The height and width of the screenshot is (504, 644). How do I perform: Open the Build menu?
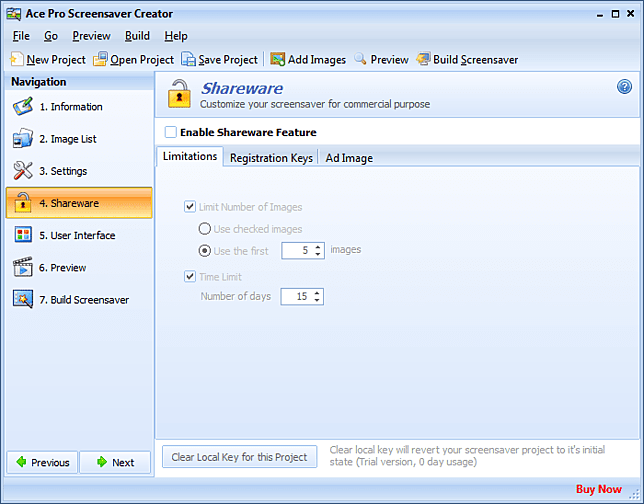[137, 36]
